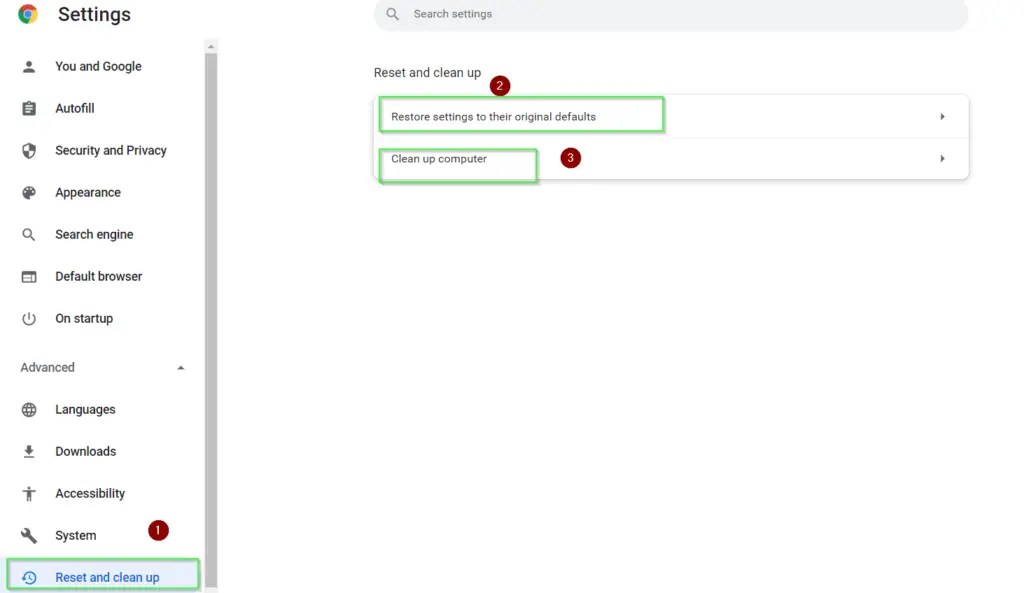Click the Search engine magnifier icon
1024x593 pixels.
pos(29,234)
